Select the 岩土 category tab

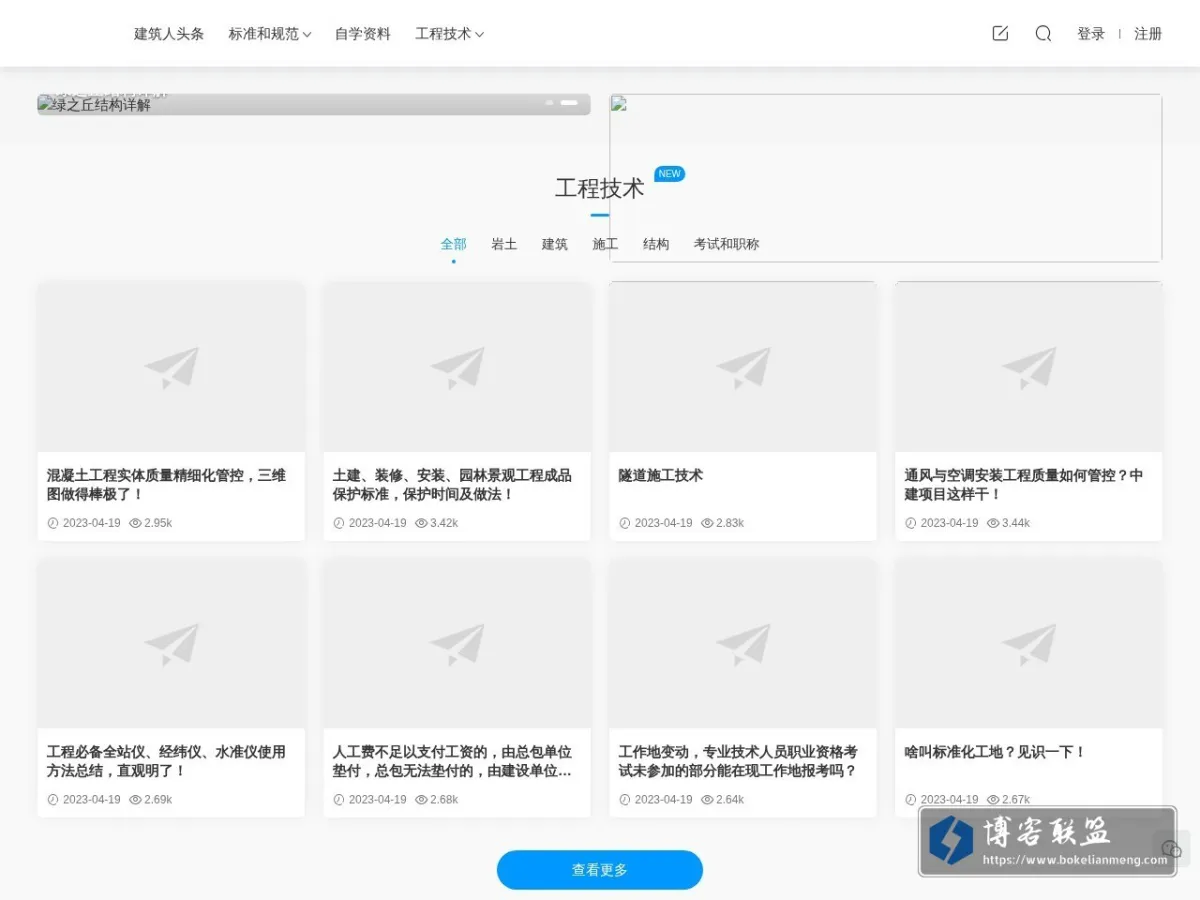(x=504, y=244)
